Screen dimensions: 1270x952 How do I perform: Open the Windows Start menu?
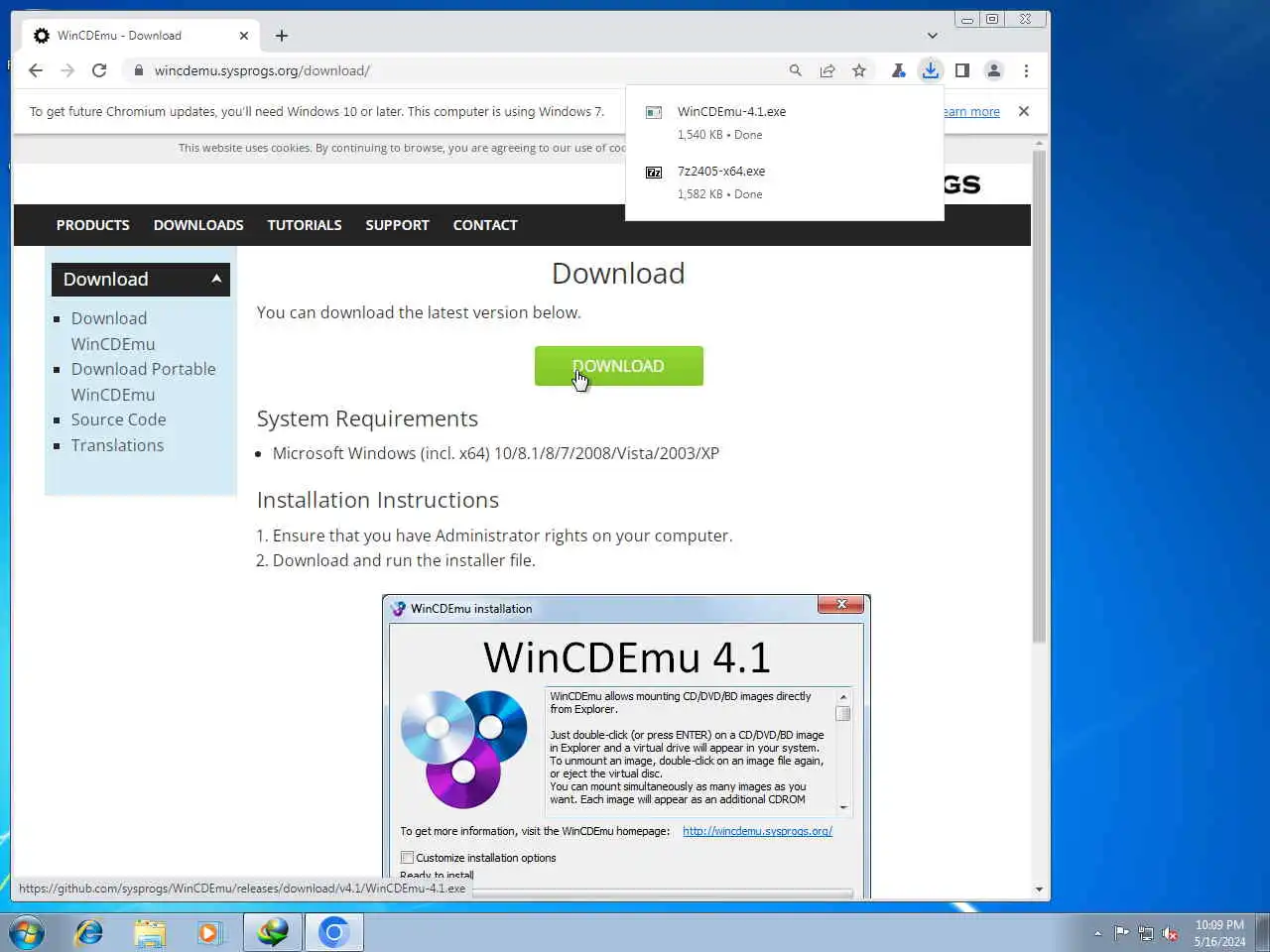tap(27, 933)
